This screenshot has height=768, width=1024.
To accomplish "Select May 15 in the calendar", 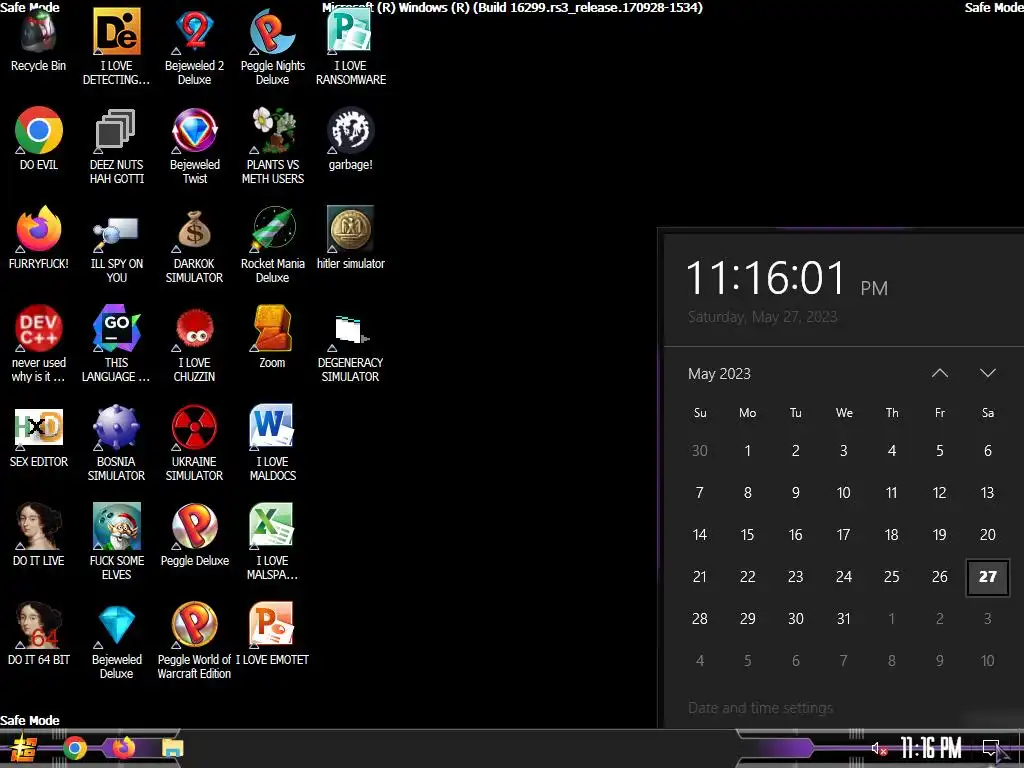I will [x=748, y=535].
